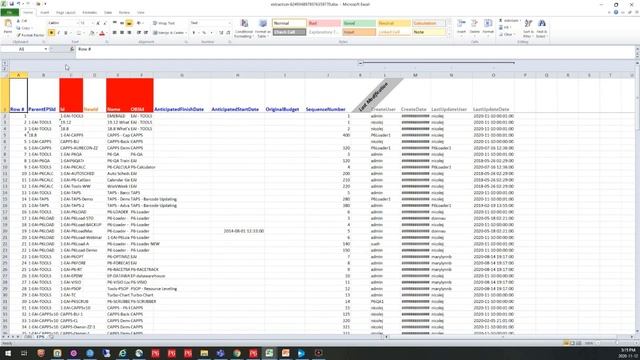Click Decrease Indent icon
The image size is (640, 360).
139,33
